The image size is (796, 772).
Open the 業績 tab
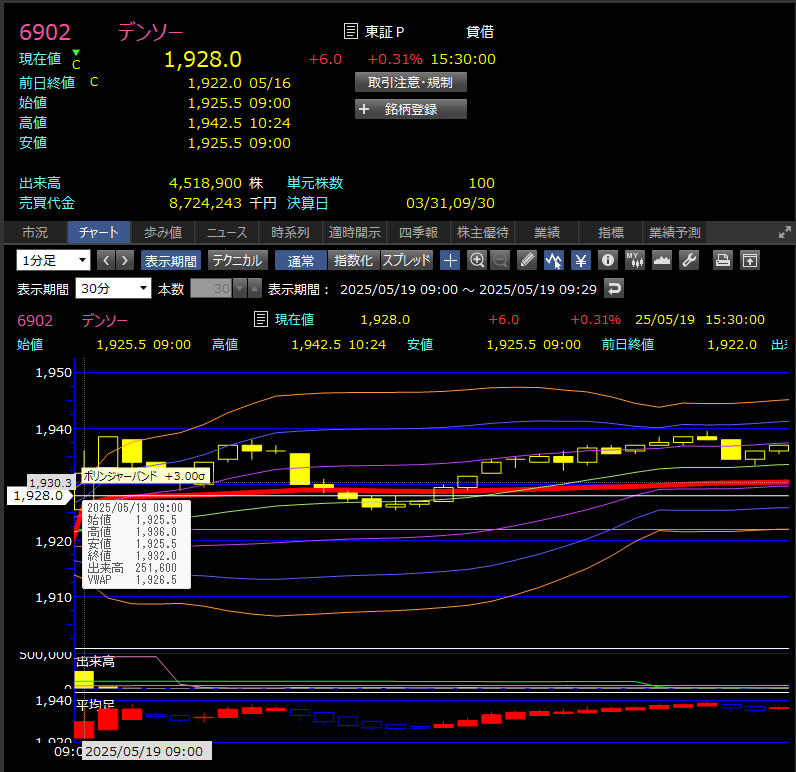point(547,232)
